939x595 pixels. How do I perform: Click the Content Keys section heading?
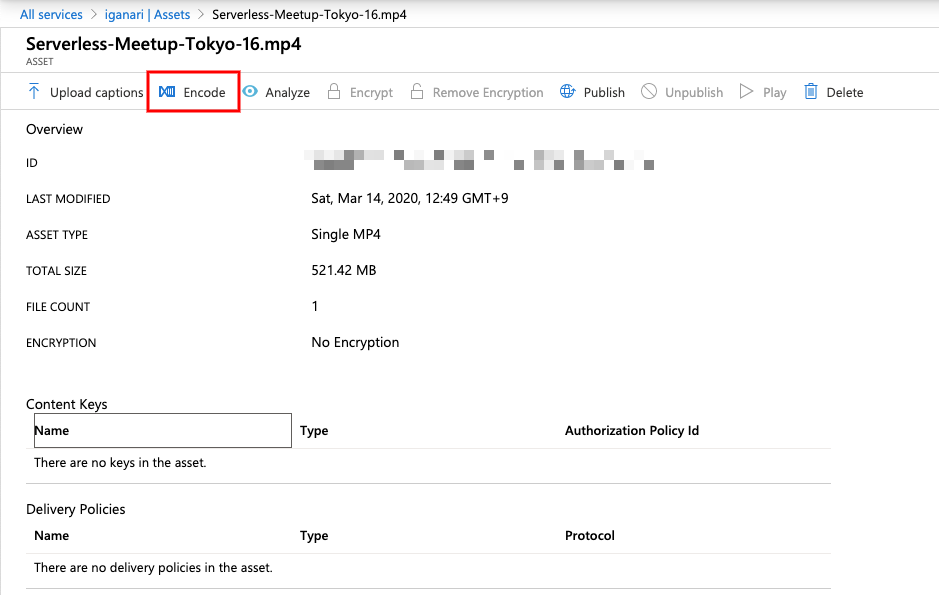66,404
